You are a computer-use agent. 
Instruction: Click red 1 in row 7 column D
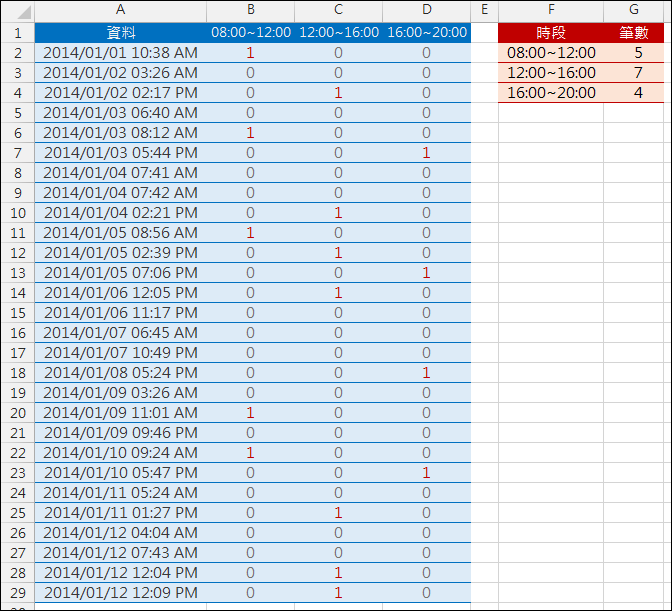point(426,153)
